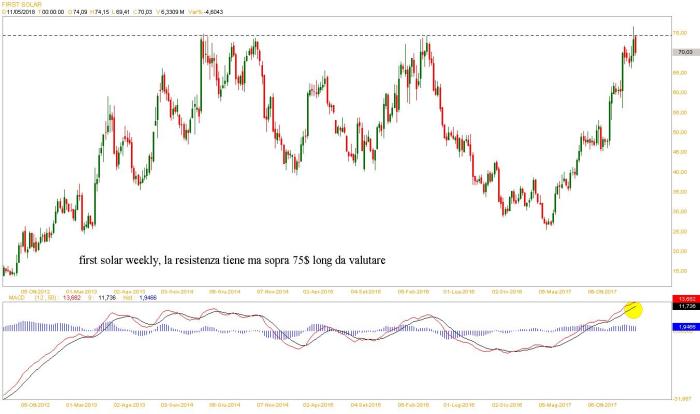Click 01-Lug-2016 on the MACD panel's date axis
The width and height of the screenshot is (700, 414).
[459, 405]
